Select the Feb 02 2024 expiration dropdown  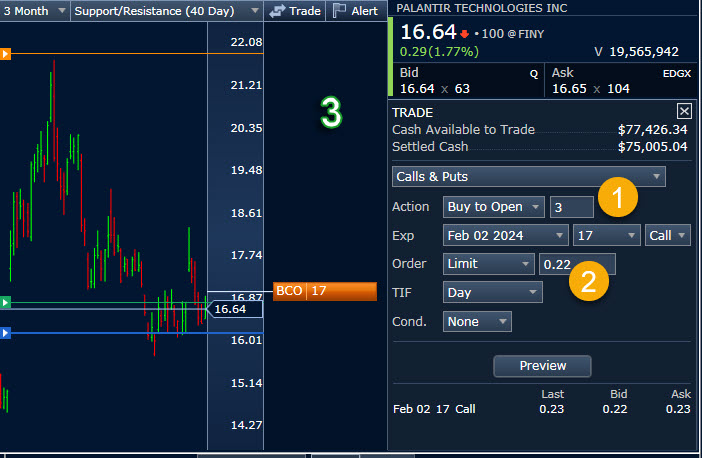coord(505,236)
